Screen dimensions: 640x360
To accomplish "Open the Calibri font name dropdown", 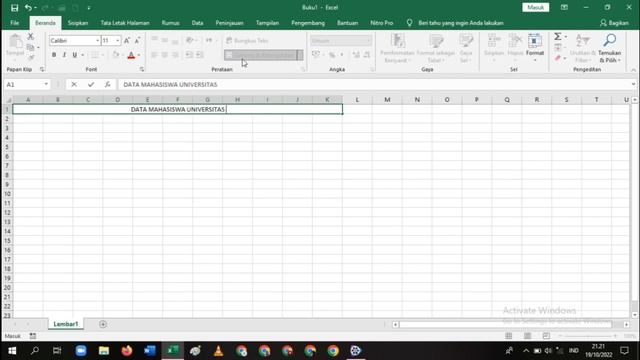I will [x=98, y=40].
